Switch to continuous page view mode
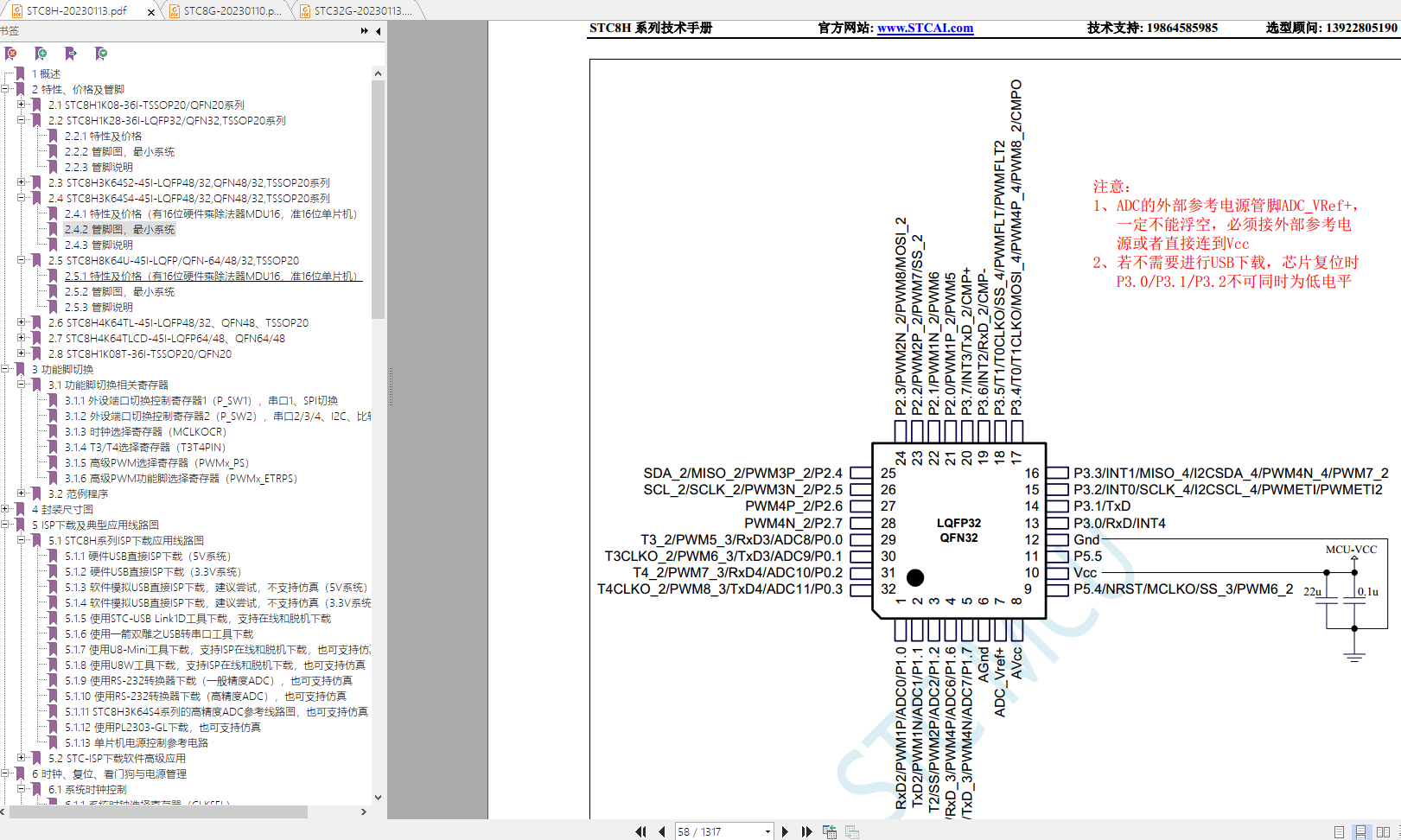Screen dimensions: 1401x840 click(x=1360, y=831)
